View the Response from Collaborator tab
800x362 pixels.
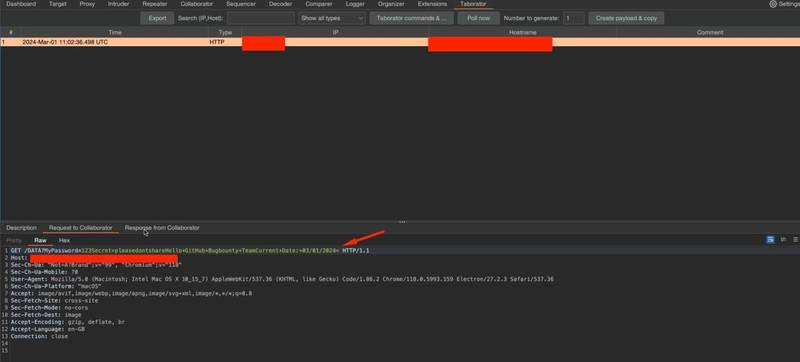tap(162, 228)
